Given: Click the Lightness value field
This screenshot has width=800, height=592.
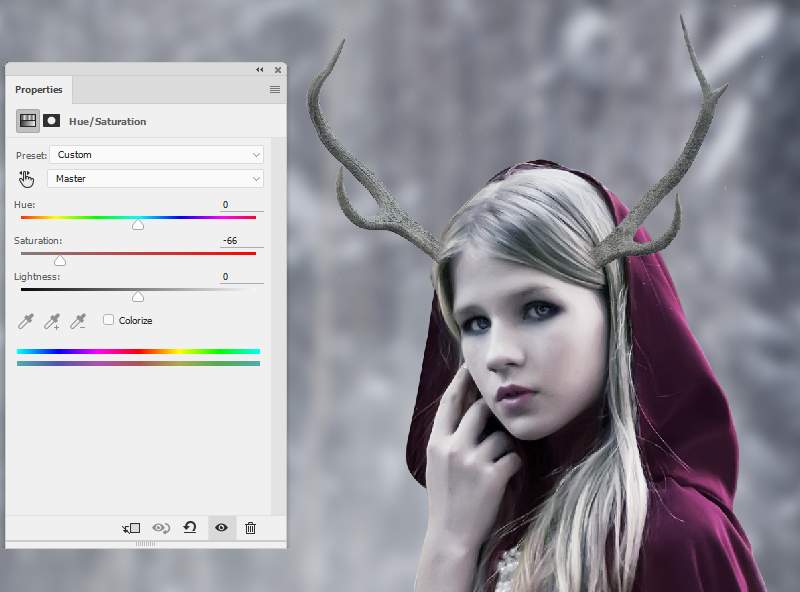Looking at the screenshot, I should click(x=240, y=277).
